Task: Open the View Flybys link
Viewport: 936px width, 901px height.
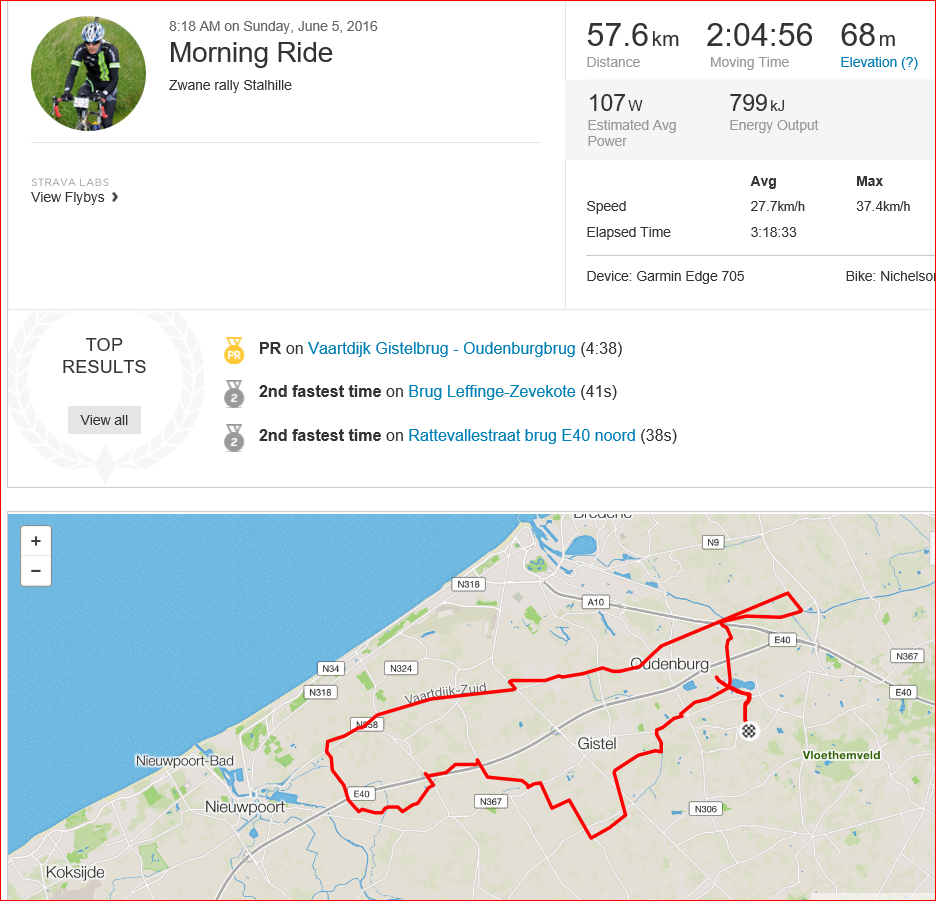Action: click(68, 197)
